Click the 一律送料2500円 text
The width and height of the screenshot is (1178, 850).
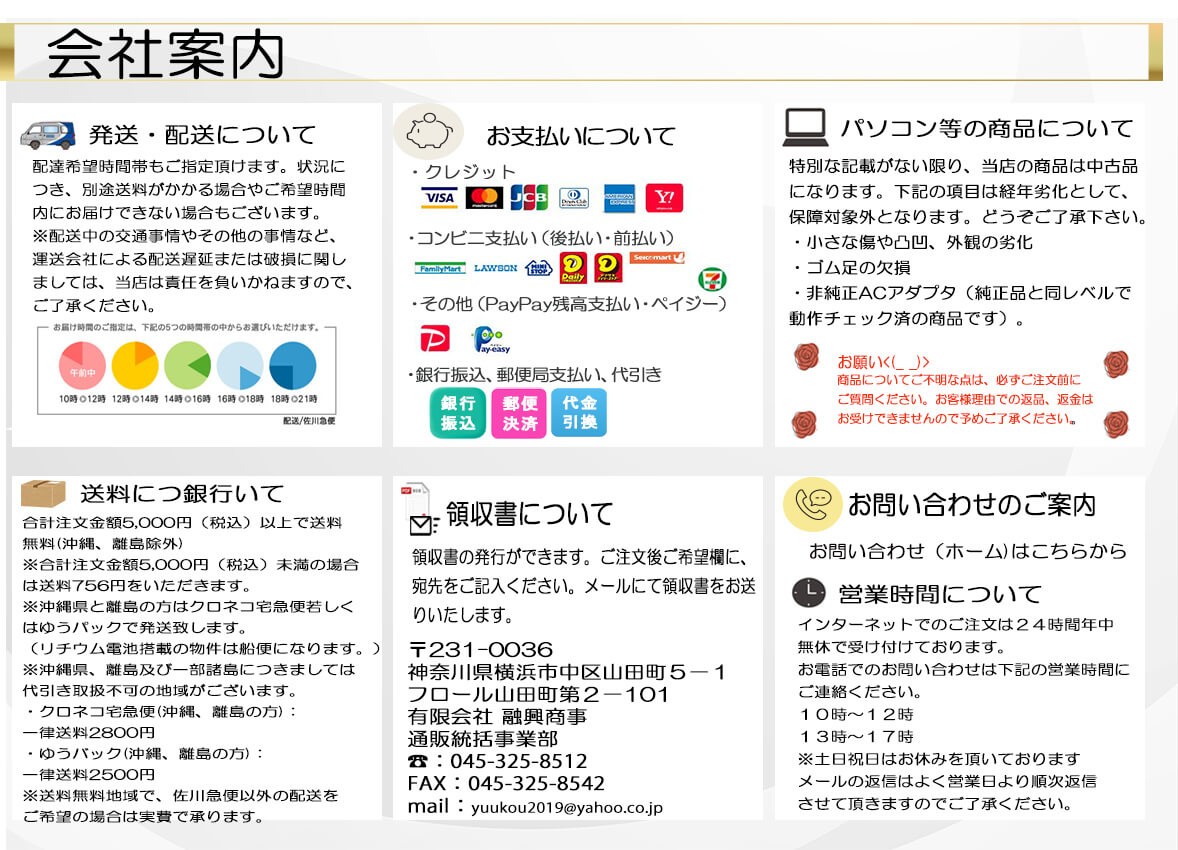point(89,774)
